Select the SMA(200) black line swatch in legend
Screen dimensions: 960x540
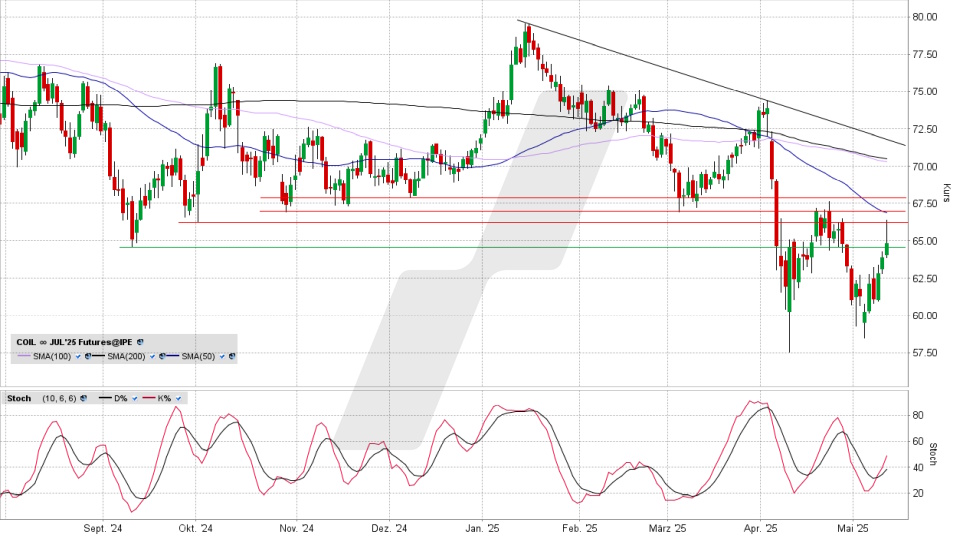pyautogui.click(x=98, y=356)
